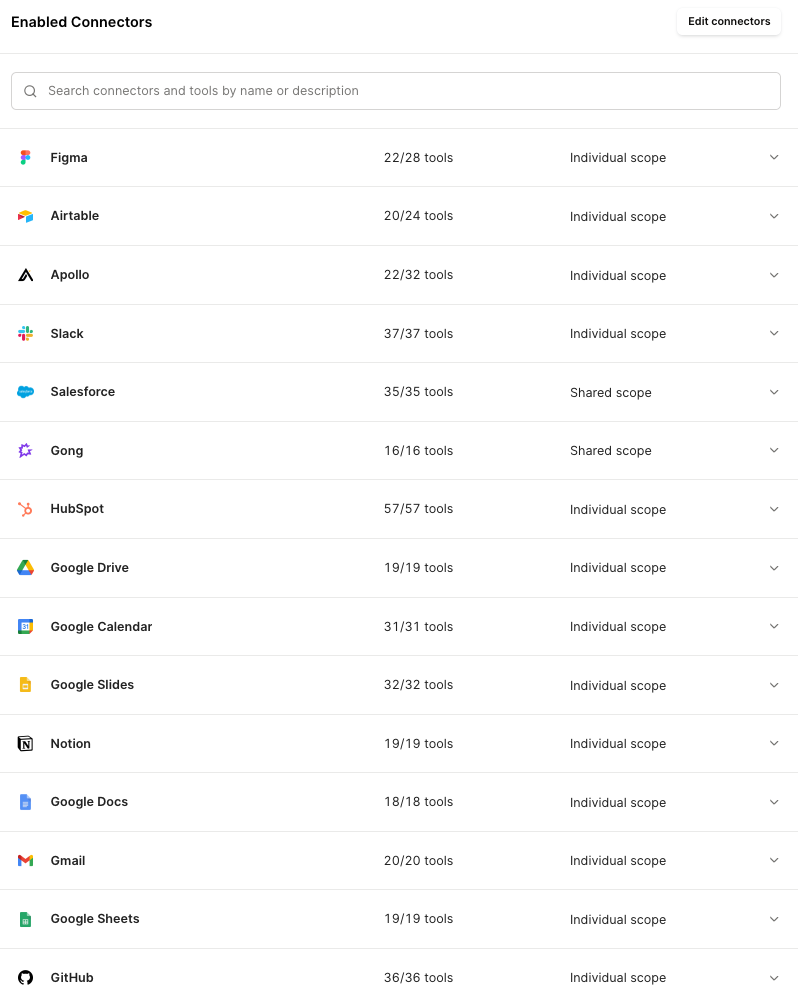The image size is (798, 1006).
Task: Click Apollo's 22/32 tools count
Action: click(x=418, y=275)
